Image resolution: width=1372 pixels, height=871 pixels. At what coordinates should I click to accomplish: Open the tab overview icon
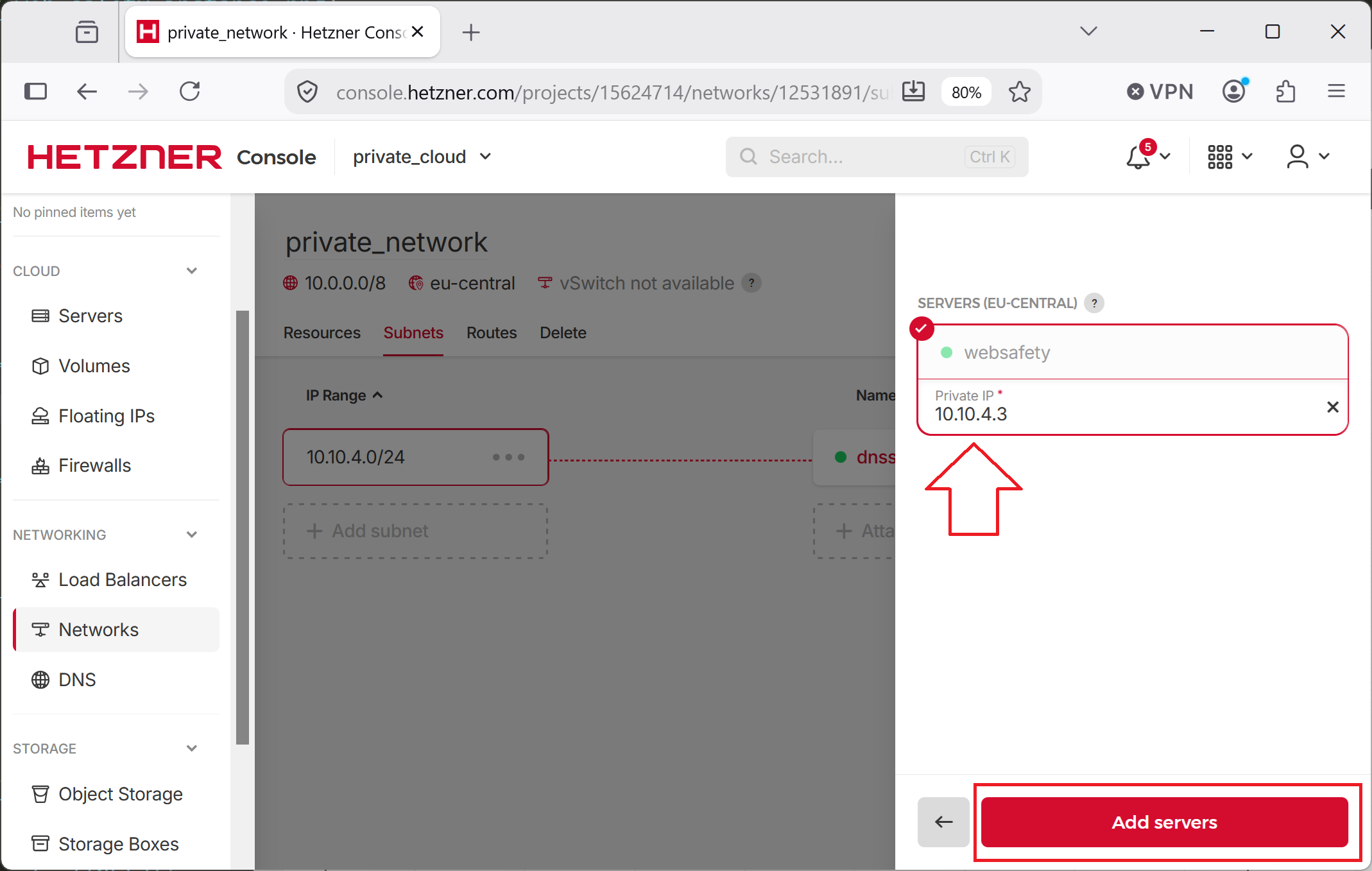[87, 32]
